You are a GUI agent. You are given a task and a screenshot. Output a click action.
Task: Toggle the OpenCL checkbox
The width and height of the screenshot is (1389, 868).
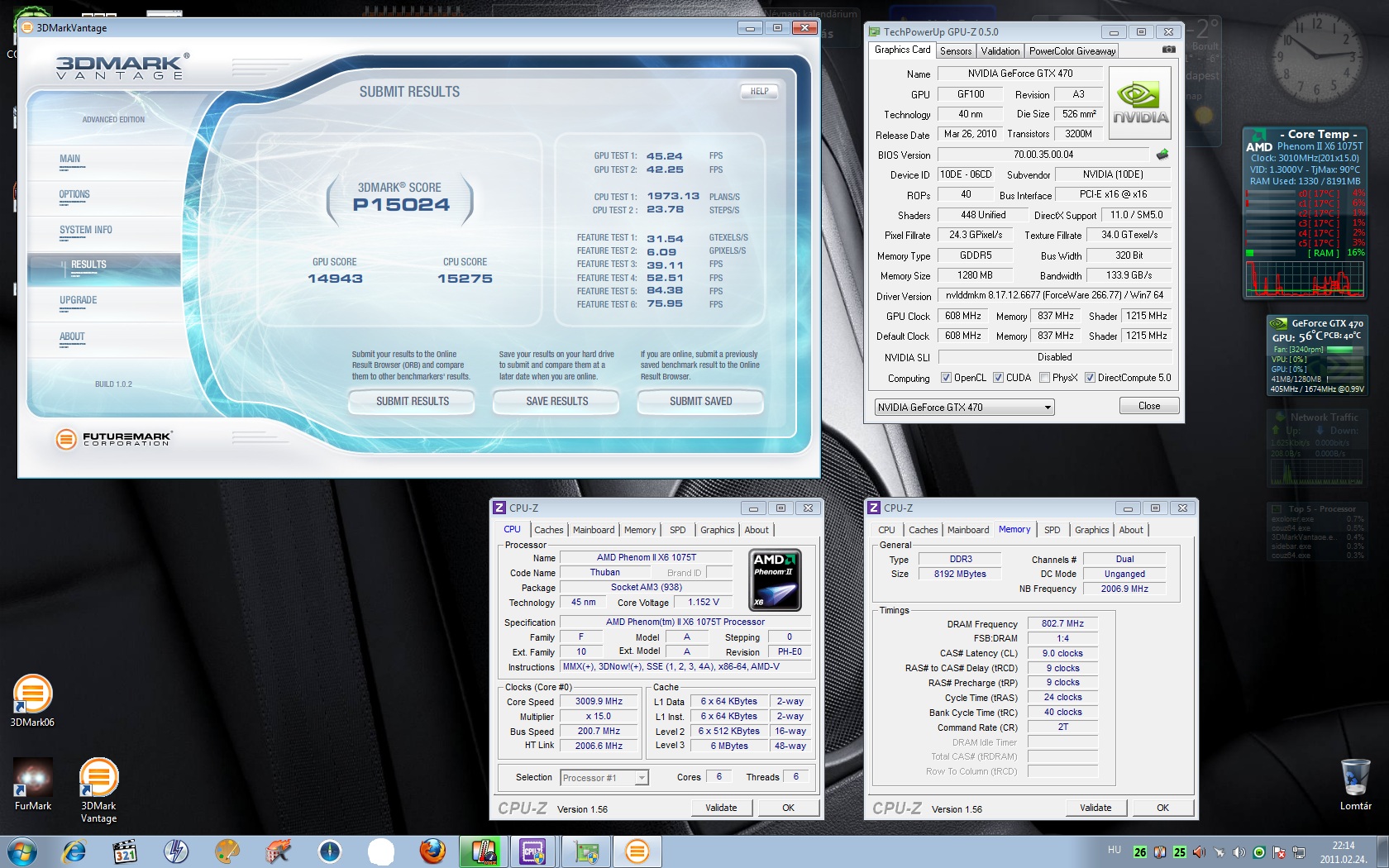(x=946, y=378)
